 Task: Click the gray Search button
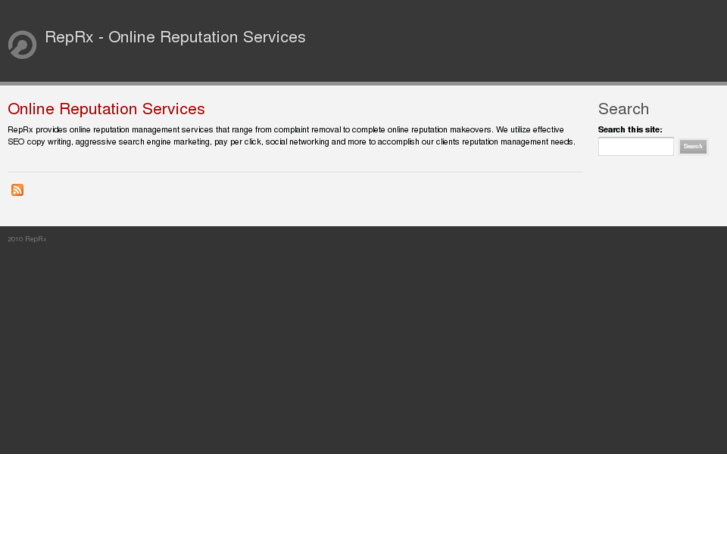tap(693, 147)
